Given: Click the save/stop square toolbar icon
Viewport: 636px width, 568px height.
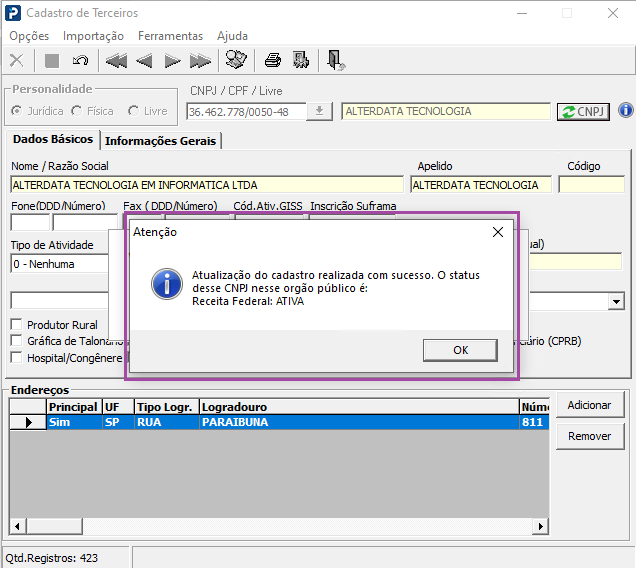Looking at the screenshot, I should (x=52, y=61).
